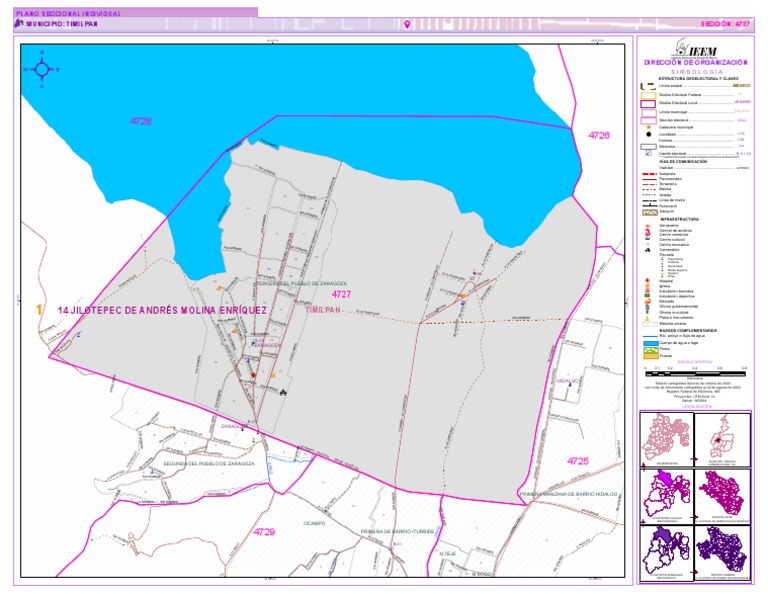Click the section label 4728

coord(141,121)
